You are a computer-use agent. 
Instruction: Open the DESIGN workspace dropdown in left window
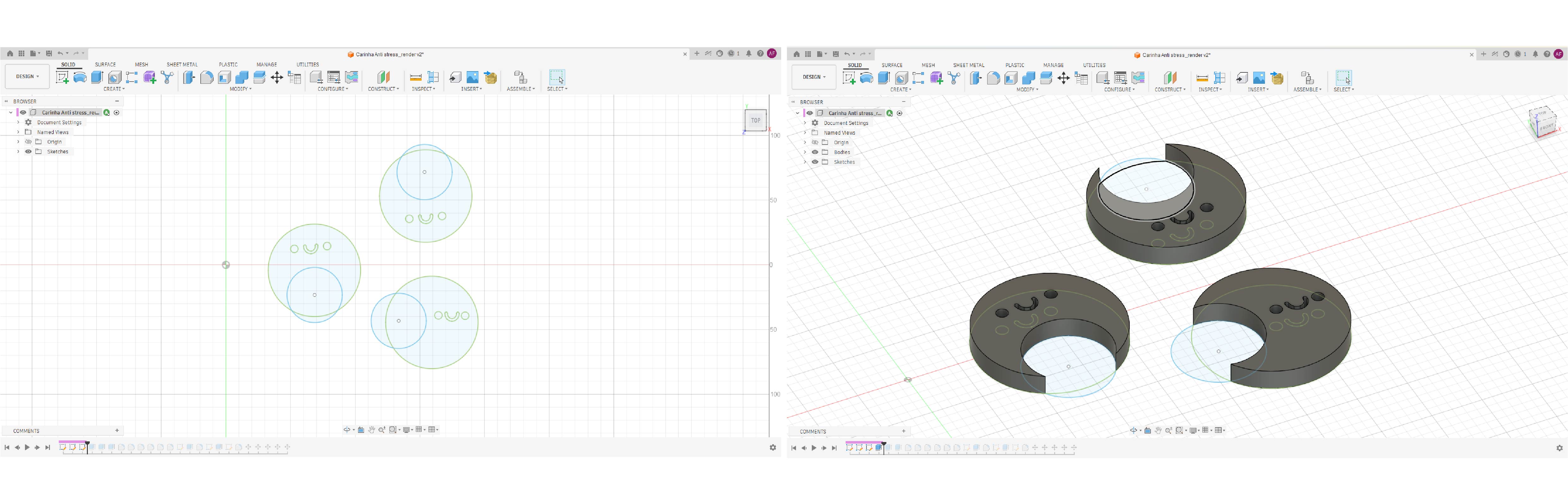(x=27, y=77)
